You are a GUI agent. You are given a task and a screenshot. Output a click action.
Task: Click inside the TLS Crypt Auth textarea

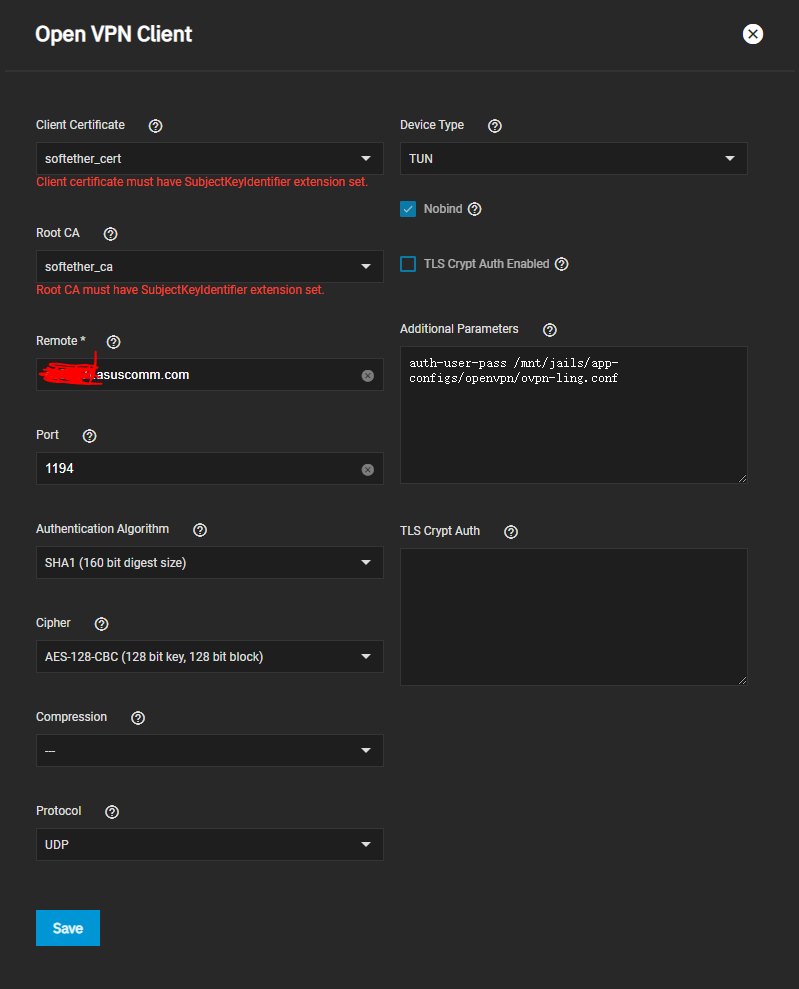point(573,615)
